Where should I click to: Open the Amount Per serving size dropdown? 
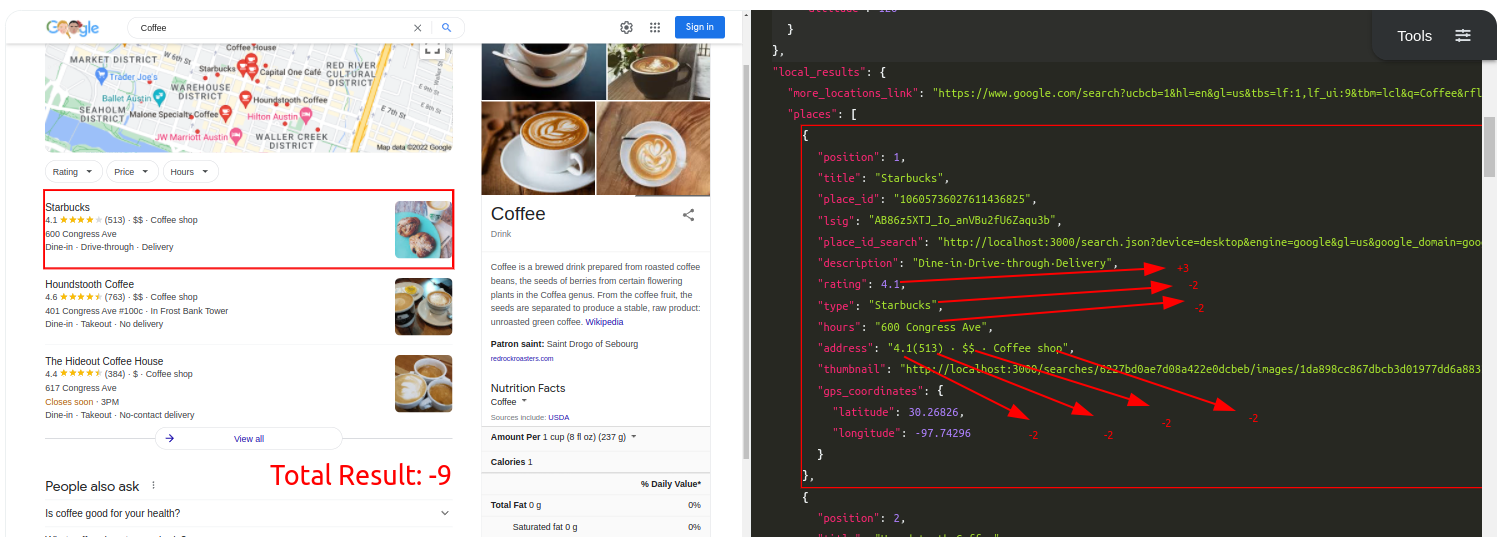(x=564, y=437)
